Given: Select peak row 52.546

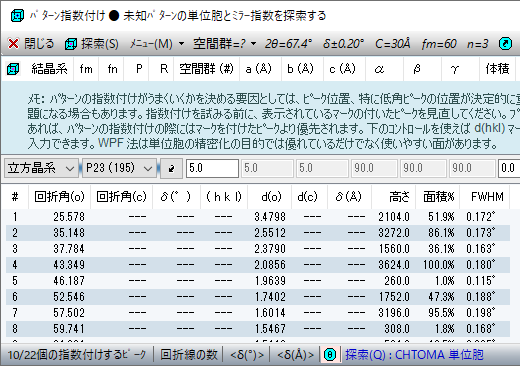Looking at the screenshot, I should [x=258, y=297].
